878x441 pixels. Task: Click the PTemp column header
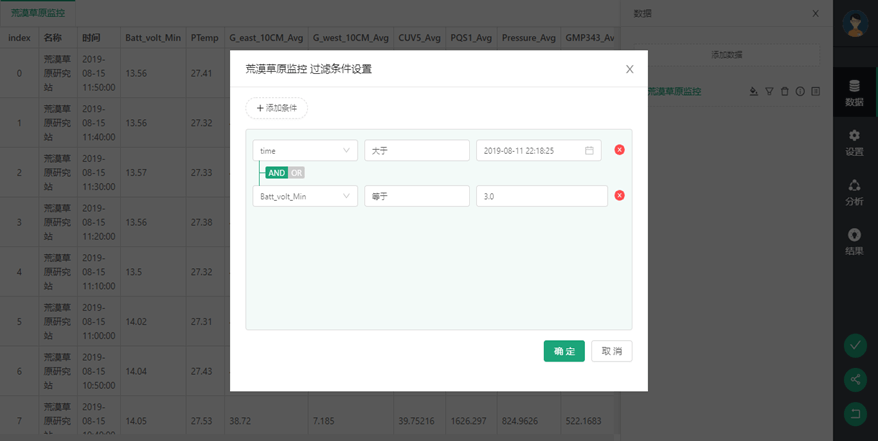(204, 37)
